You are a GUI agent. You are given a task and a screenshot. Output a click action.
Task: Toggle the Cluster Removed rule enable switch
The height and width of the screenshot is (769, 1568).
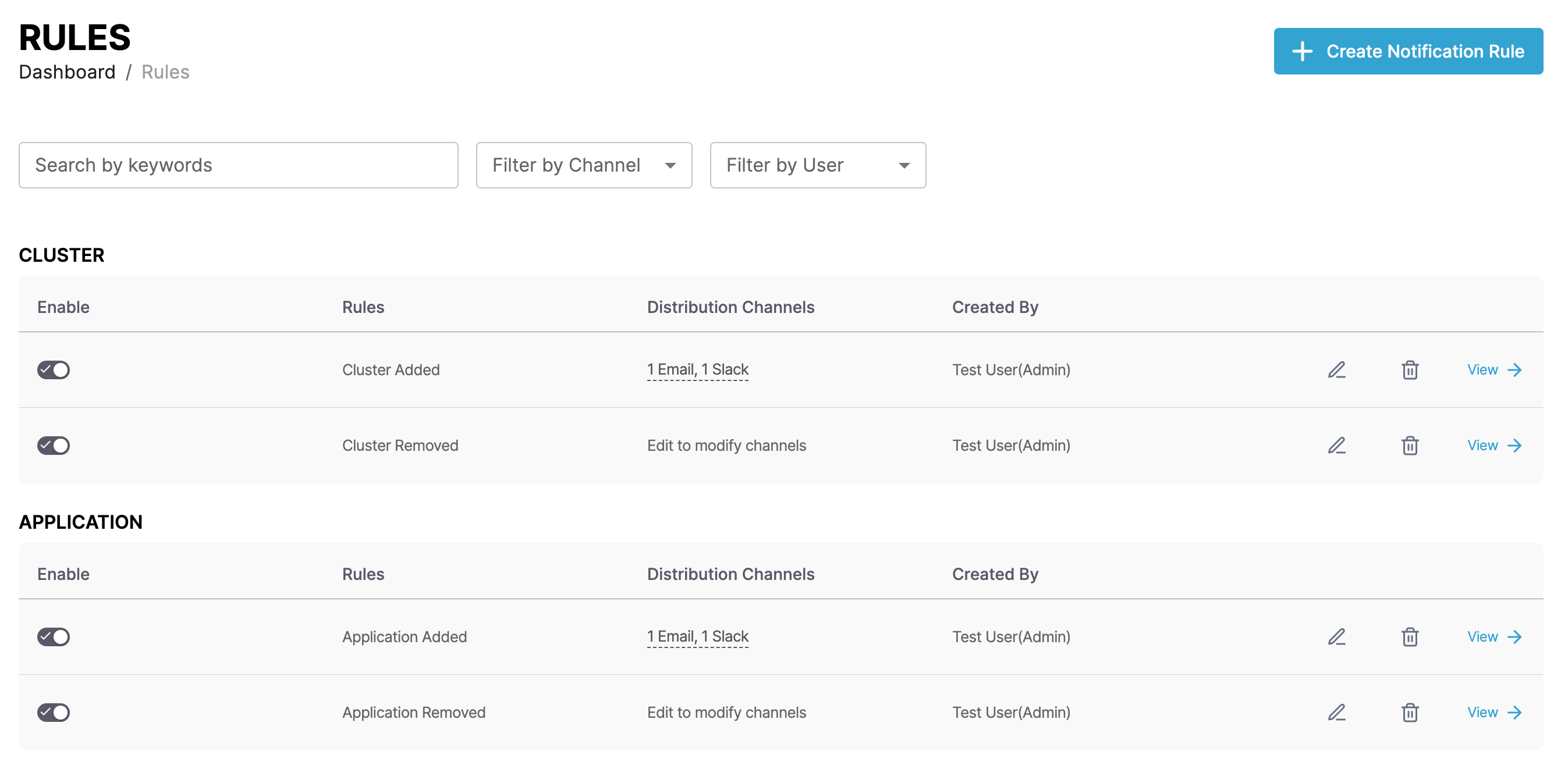coord(53,445)
